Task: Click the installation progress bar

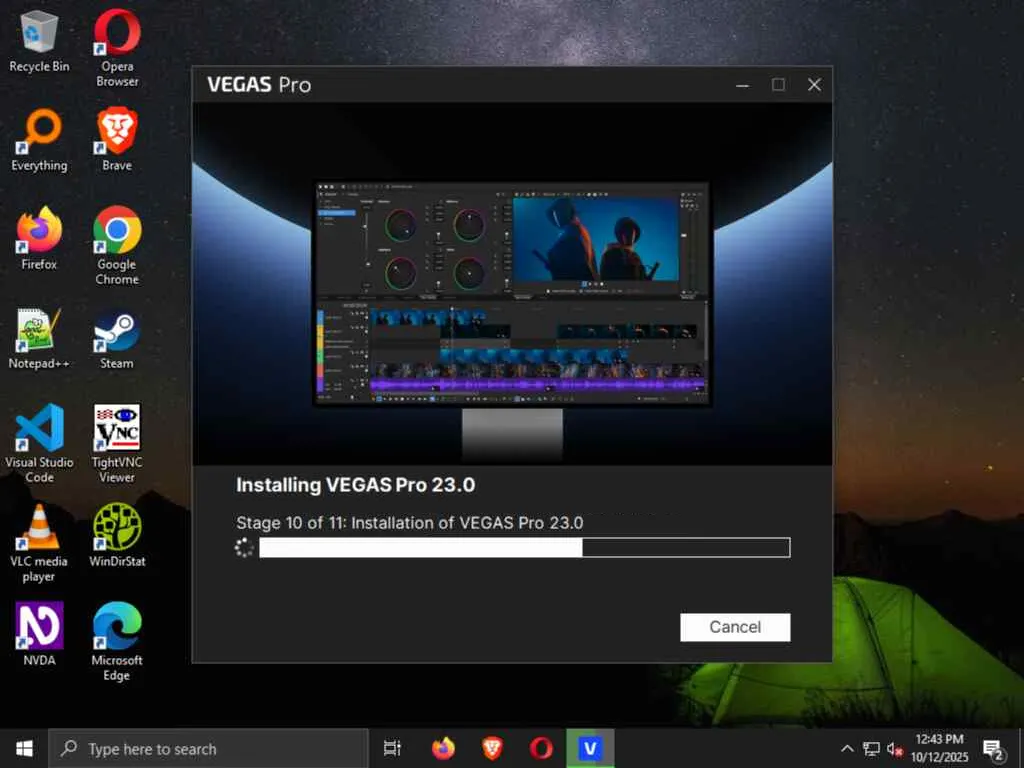Action: (524, 547)
